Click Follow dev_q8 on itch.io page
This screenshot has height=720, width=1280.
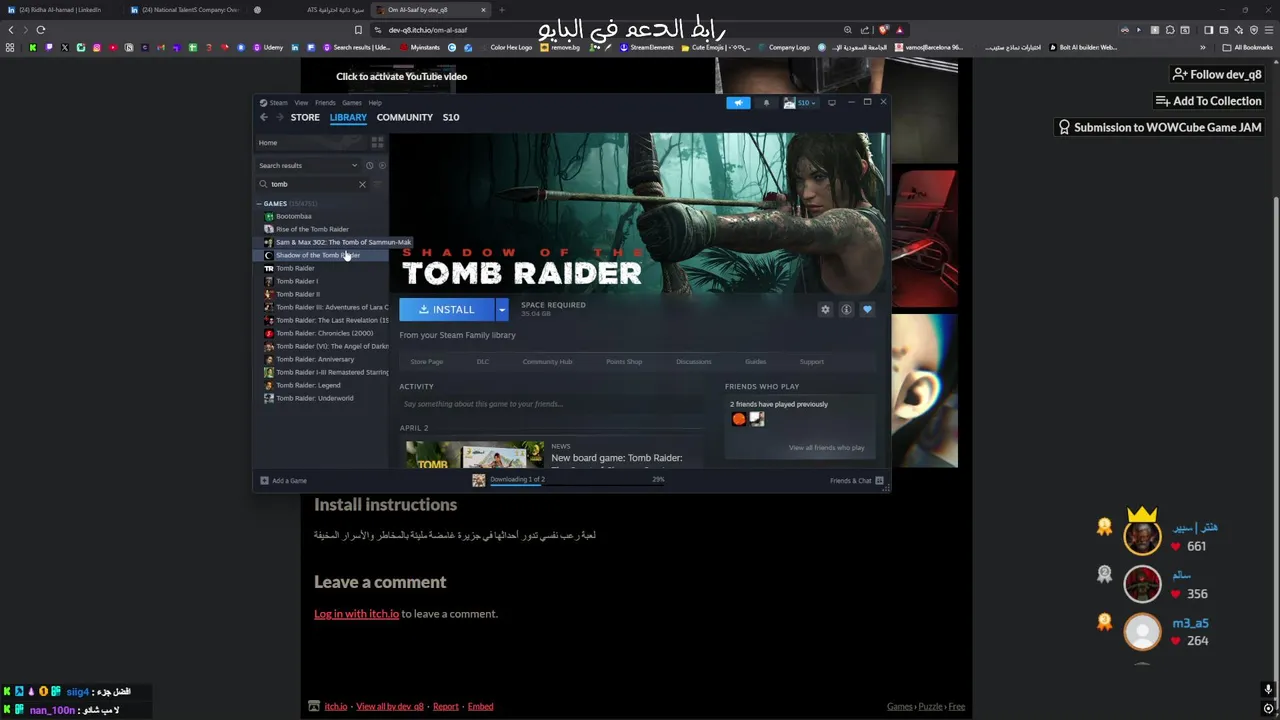tap(1217, 74)
